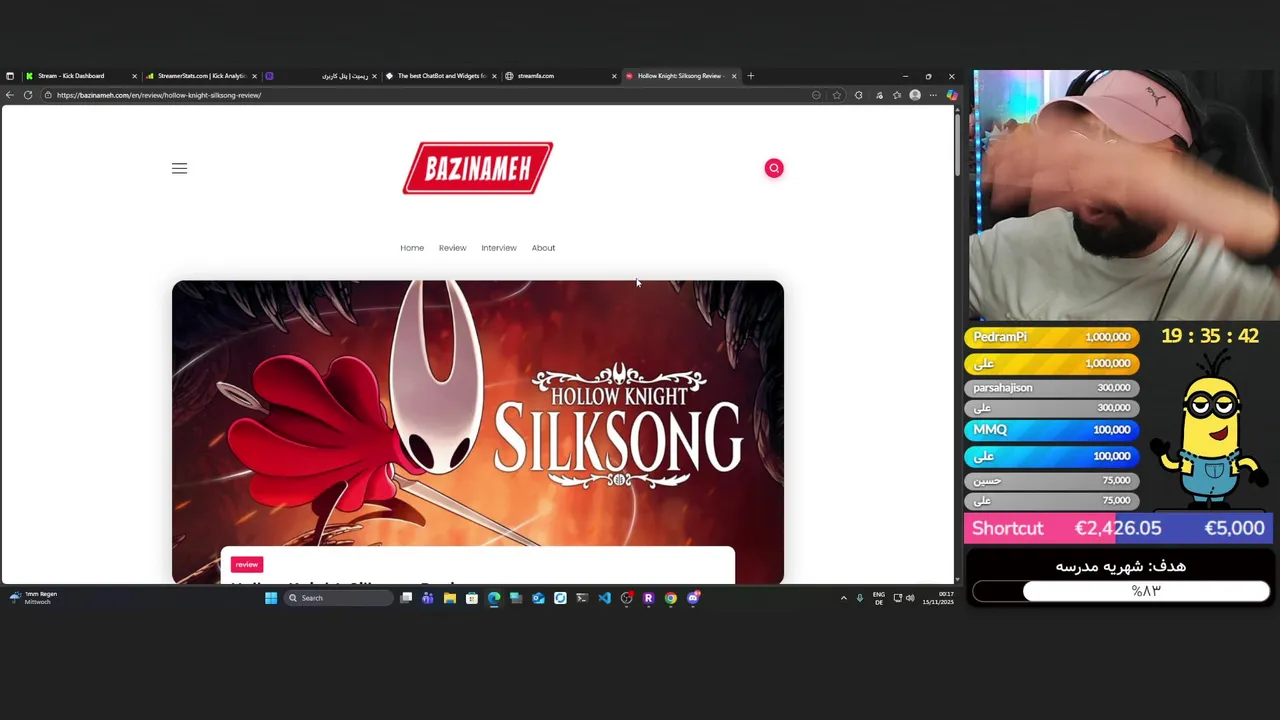Open File Explorer from the taskbar
This screenshot has width=1280, height=720.
click(450, 598)
